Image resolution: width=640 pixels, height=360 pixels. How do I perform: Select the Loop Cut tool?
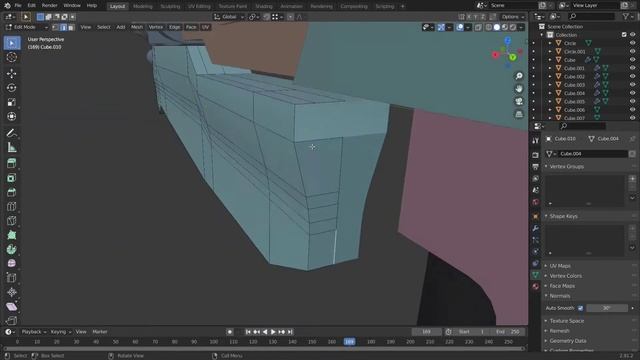[11, 207]
